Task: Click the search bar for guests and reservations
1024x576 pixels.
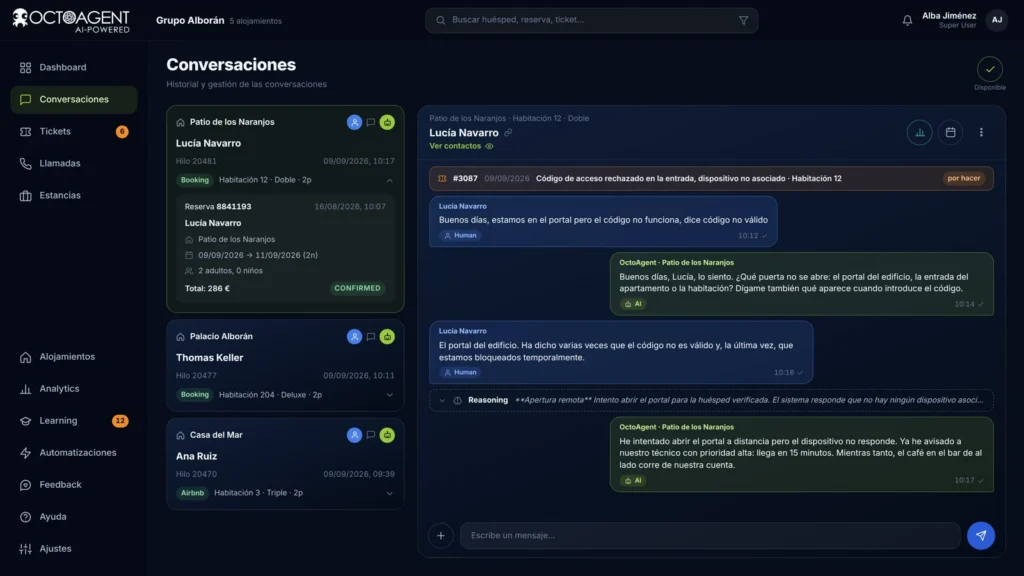Action: click(591, 20)
